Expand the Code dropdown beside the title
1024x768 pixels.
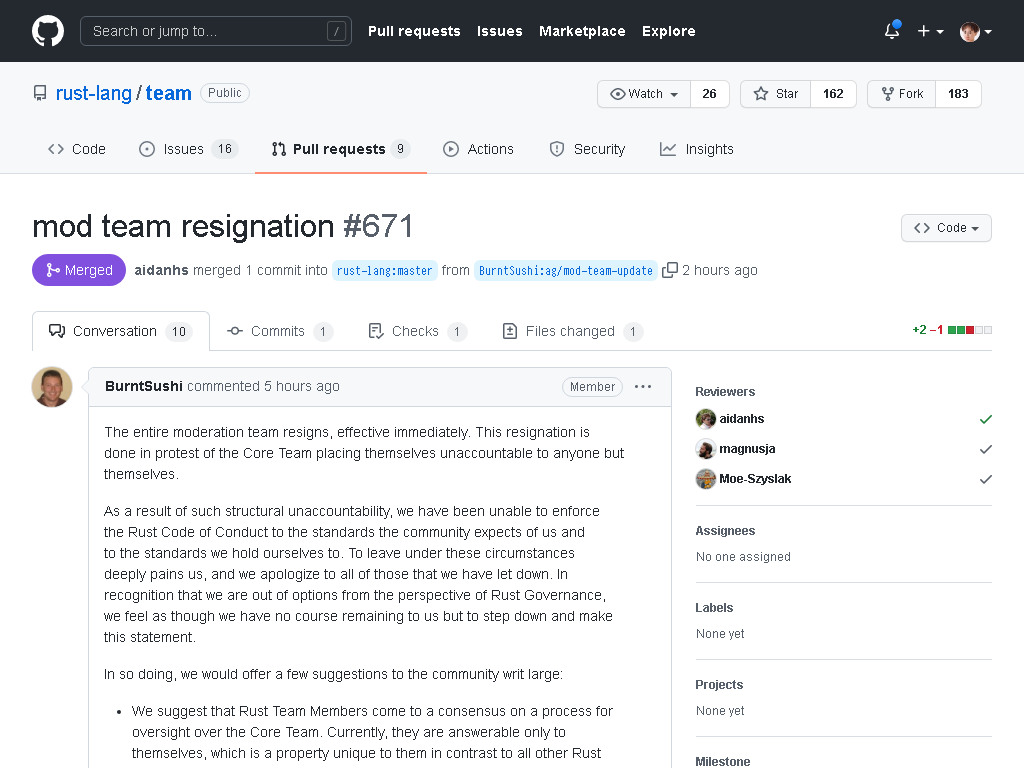[x=946, y=228]
